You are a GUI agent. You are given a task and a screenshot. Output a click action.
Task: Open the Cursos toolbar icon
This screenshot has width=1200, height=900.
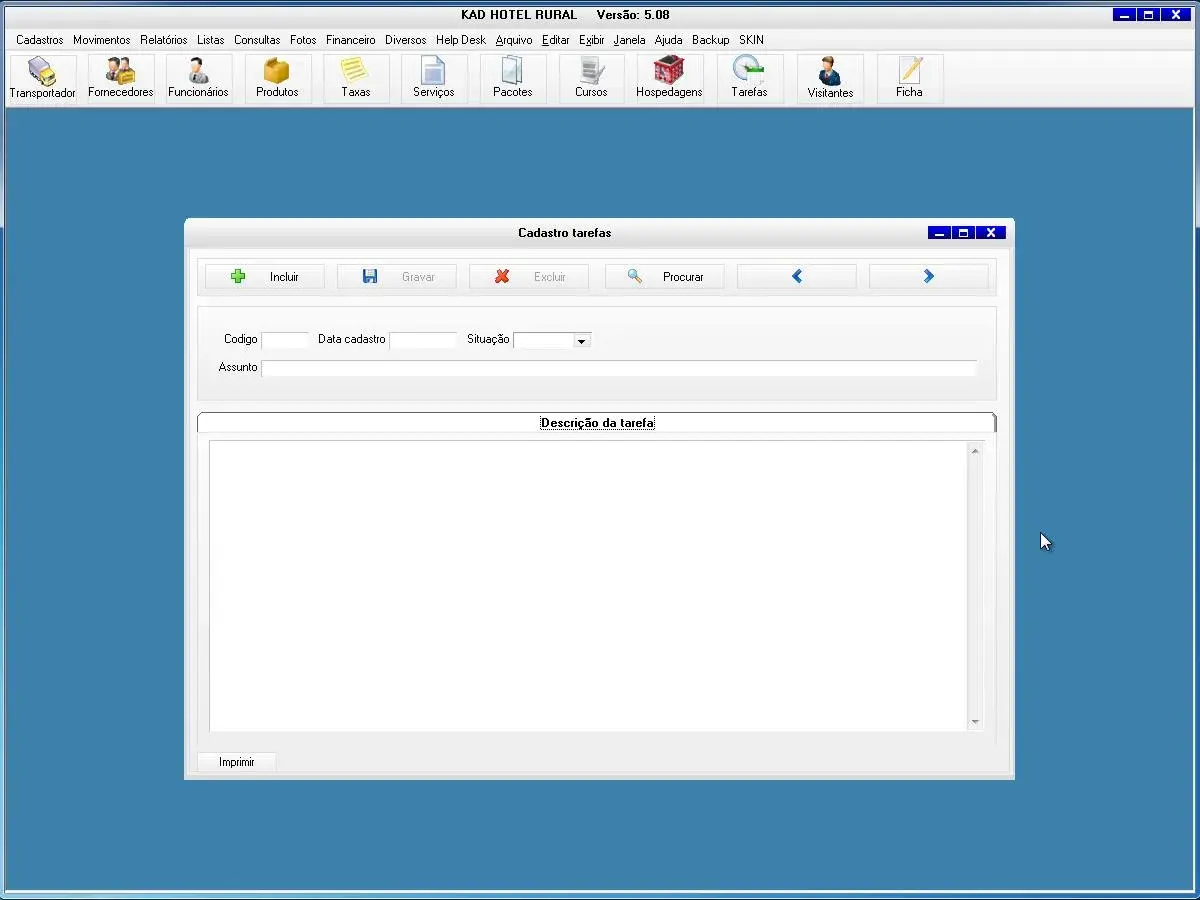tap(591, 78)
